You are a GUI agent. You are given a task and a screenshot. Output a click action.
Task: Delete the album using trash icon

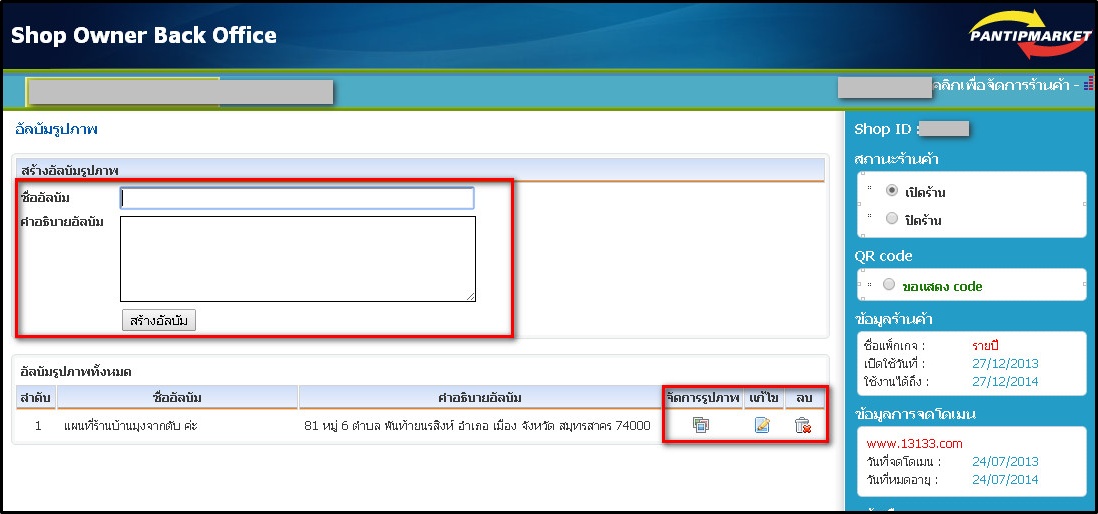pos(802,425)
